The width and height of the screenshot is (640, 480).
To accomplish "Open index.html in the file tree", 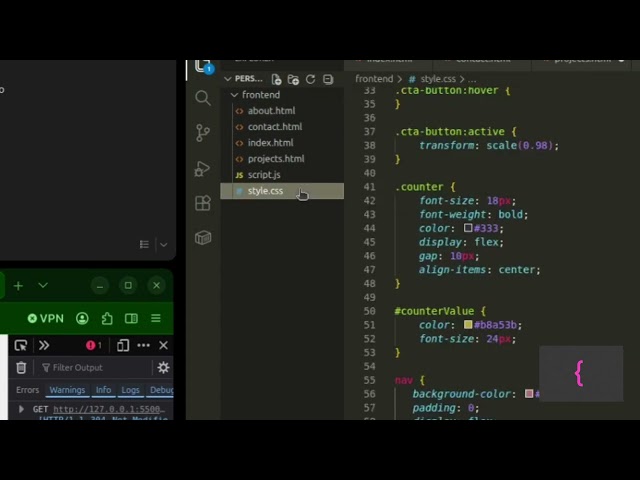I will tap(270, 143).
